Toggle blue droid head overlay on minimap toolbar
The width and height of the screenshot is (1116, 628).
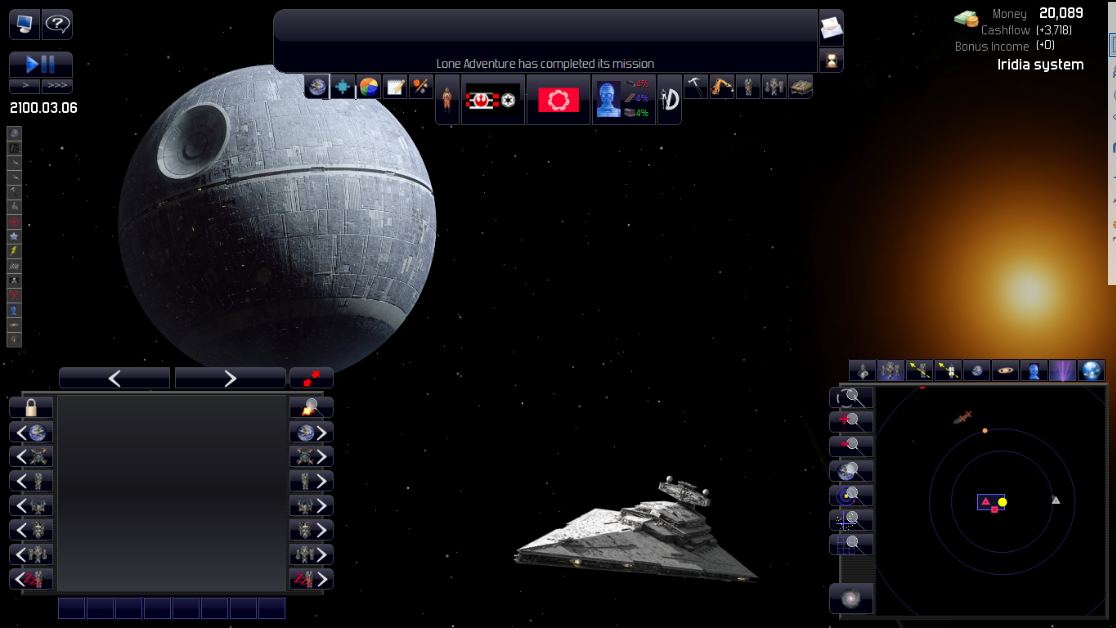(x=1033, y=370)
